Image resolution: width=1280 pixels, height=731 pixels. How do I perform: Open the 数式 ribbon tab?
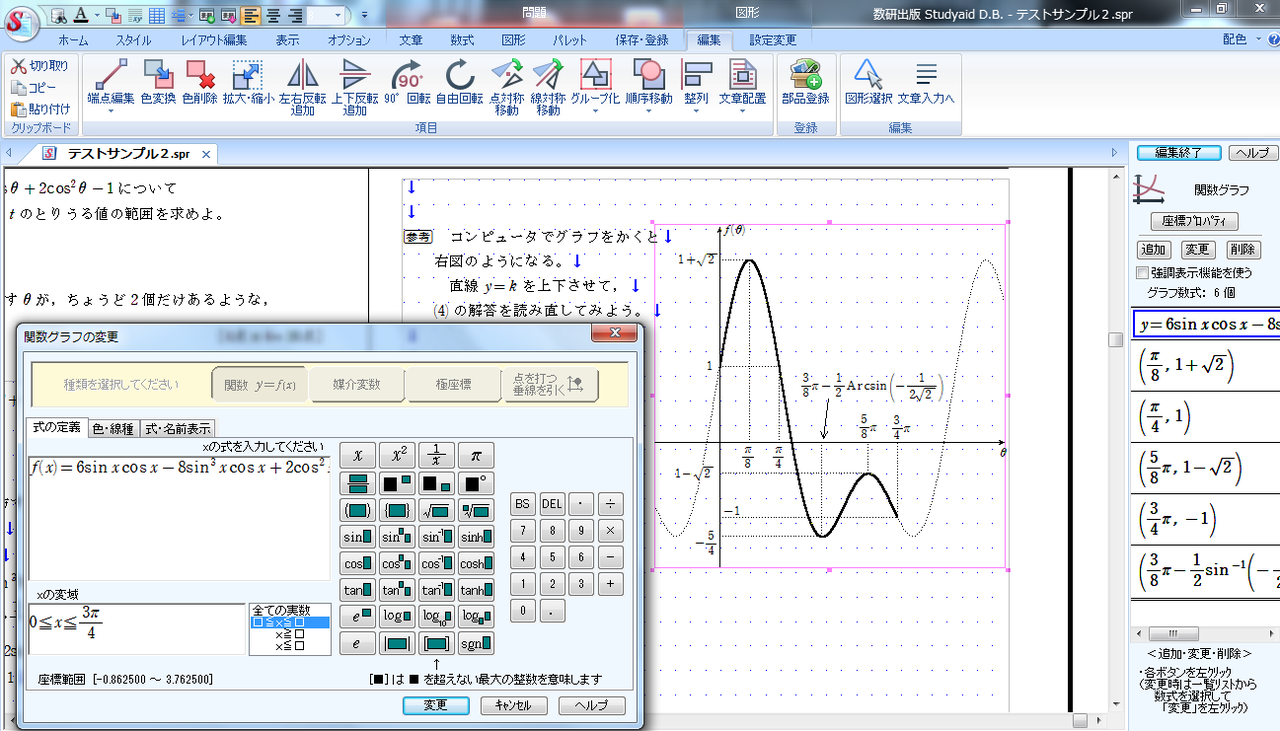coord(462,41)
